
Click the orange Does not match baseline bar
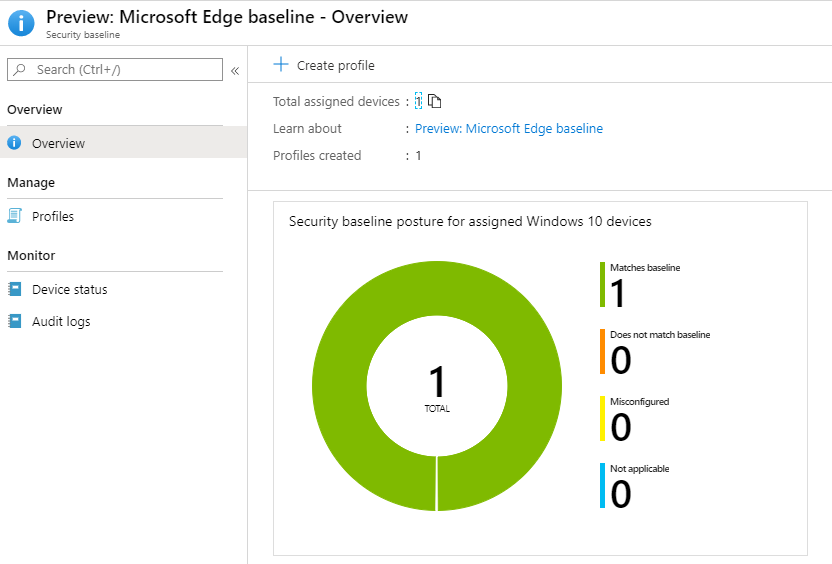point(602,351)
